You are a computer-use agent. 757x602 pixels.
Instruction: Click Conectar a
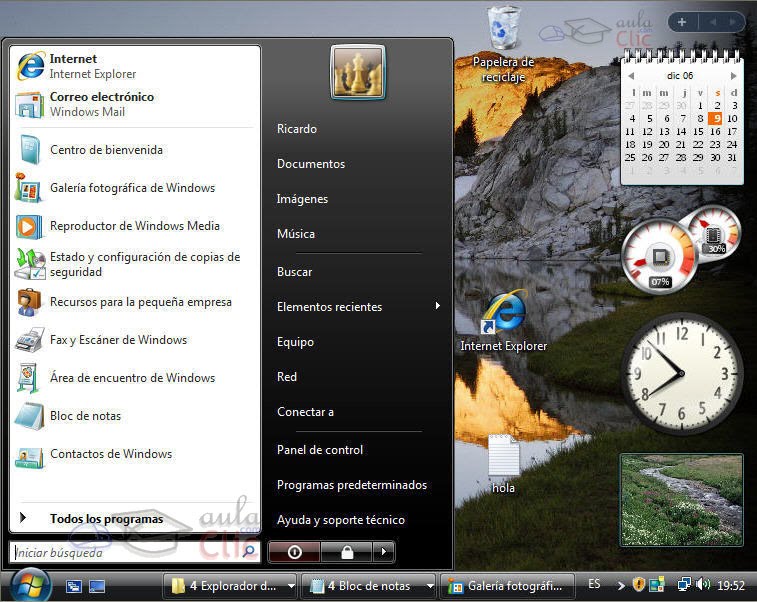pyautogui.click(x=305, y=412)
